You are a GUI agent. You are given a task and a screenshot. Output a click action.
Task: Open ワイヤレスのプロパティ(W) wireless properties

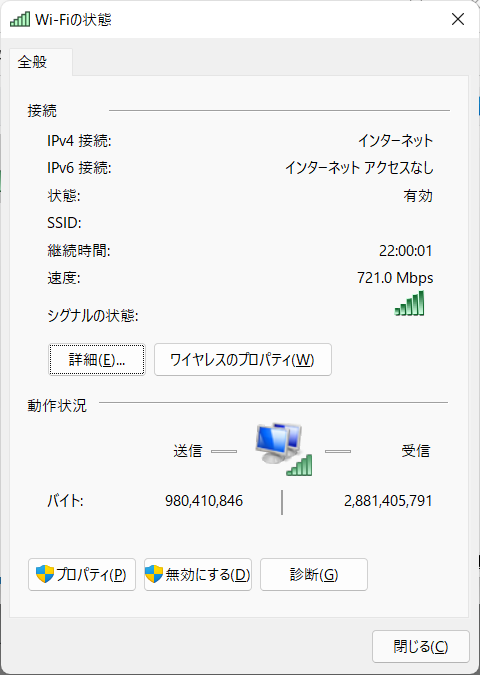(243, 359)
